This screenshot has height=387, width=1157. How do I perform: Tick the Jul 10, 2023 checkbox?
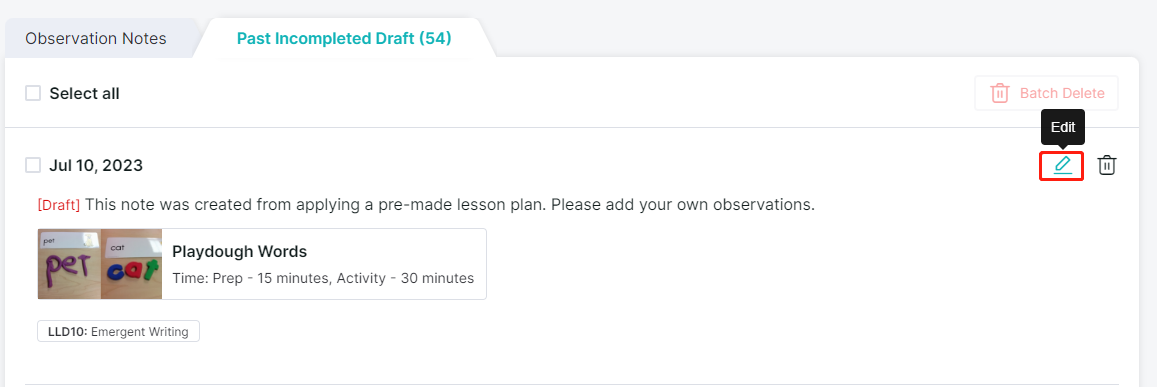tap(32, 165)
